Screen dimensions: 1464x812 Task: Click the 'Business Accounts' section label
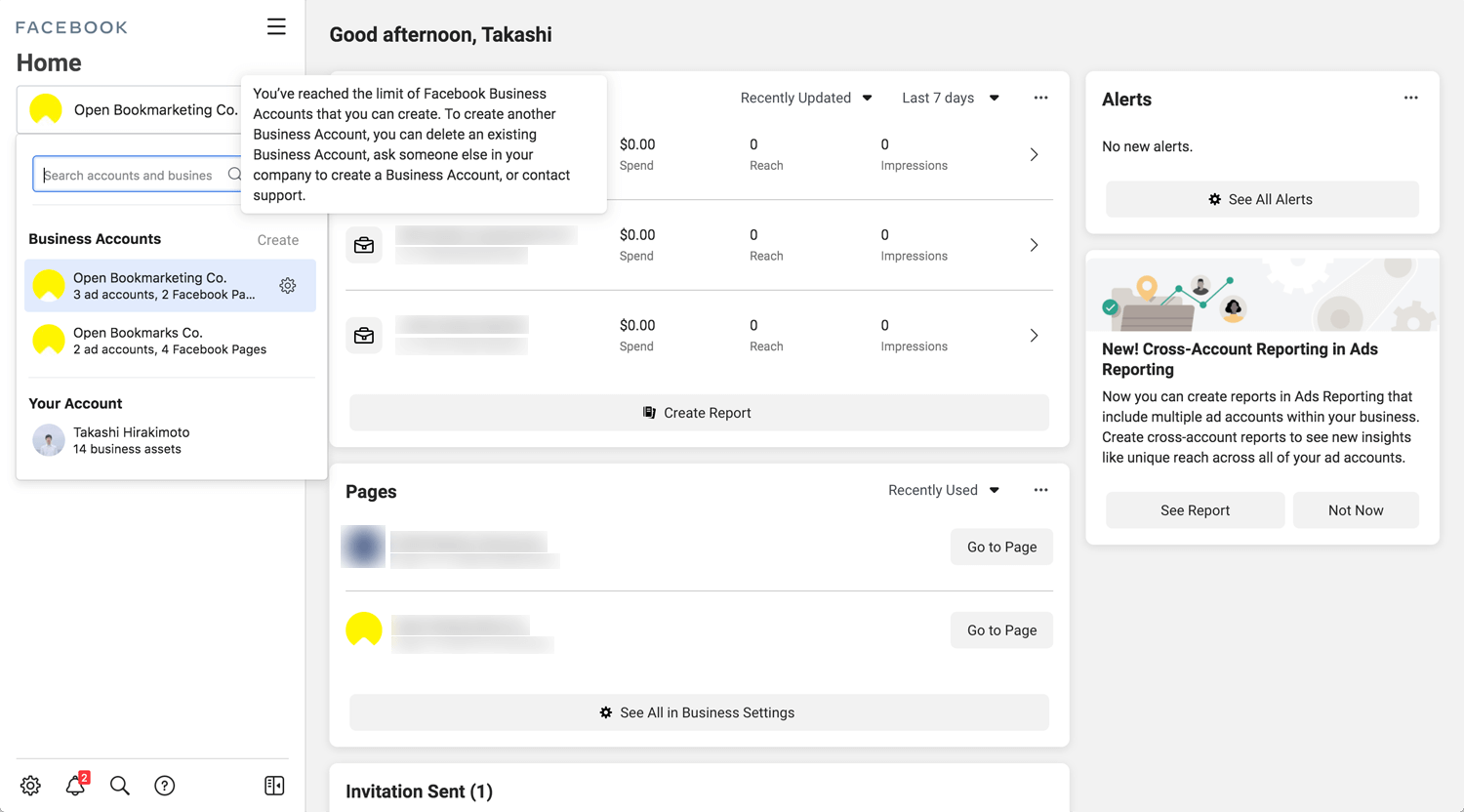(95, 239)
